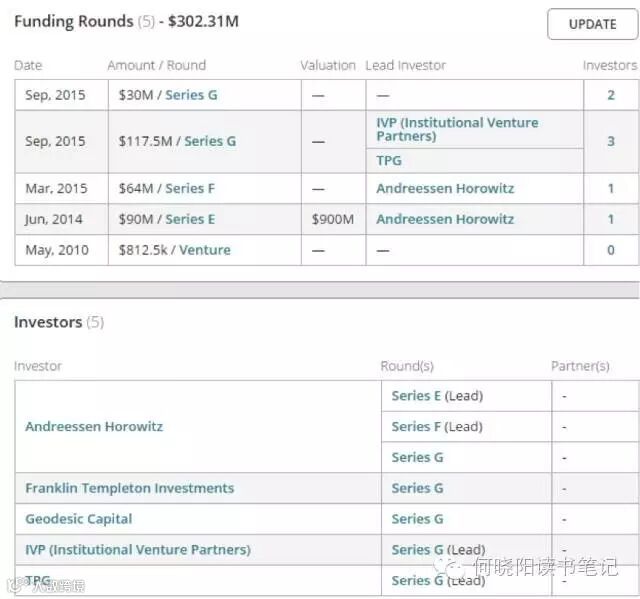Select the $117.5M amount text

pos(145,141)
